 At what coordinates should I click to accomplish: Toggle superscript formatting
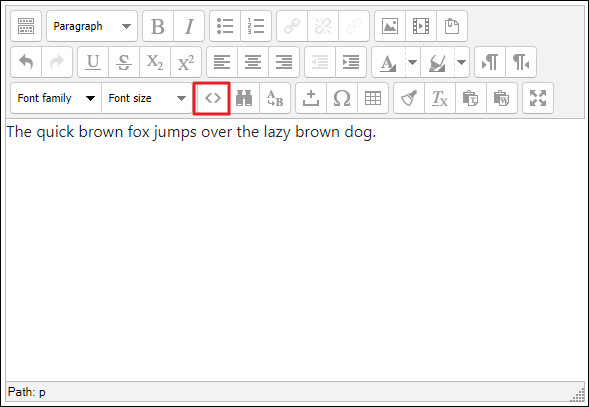click(186, 62)
